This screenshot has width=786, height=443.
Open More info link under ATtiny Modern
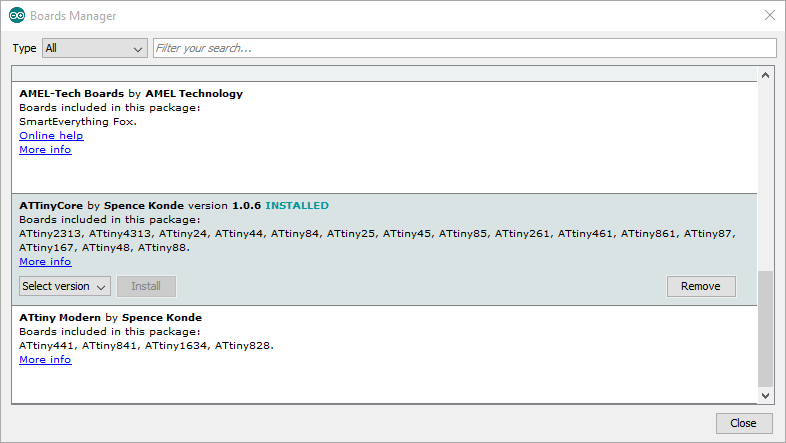(x=45, y=359)
